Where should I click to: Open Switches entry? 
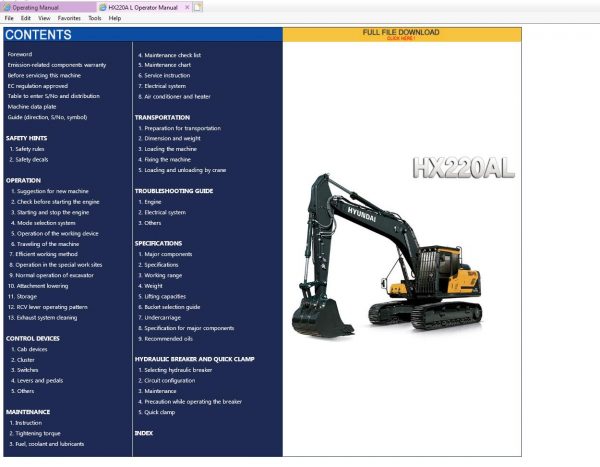pyautogui.click(x=24, y=370)
